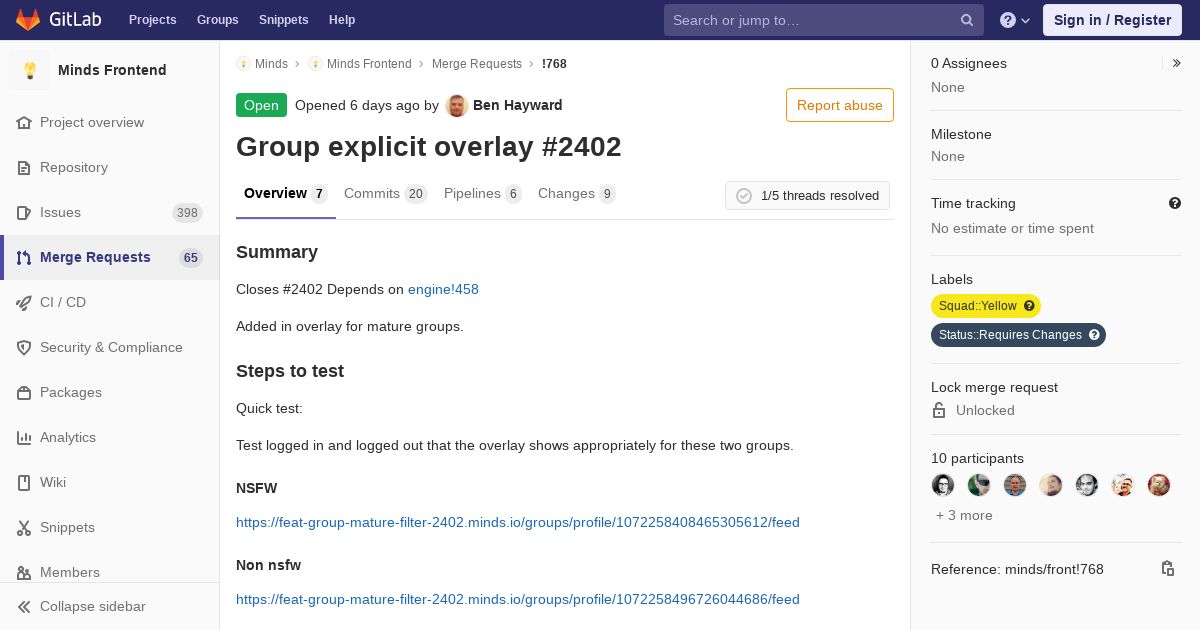Click the !768 breadcrumb
The height and width of the screenshot is (630, 1200).
pos(554,64)
